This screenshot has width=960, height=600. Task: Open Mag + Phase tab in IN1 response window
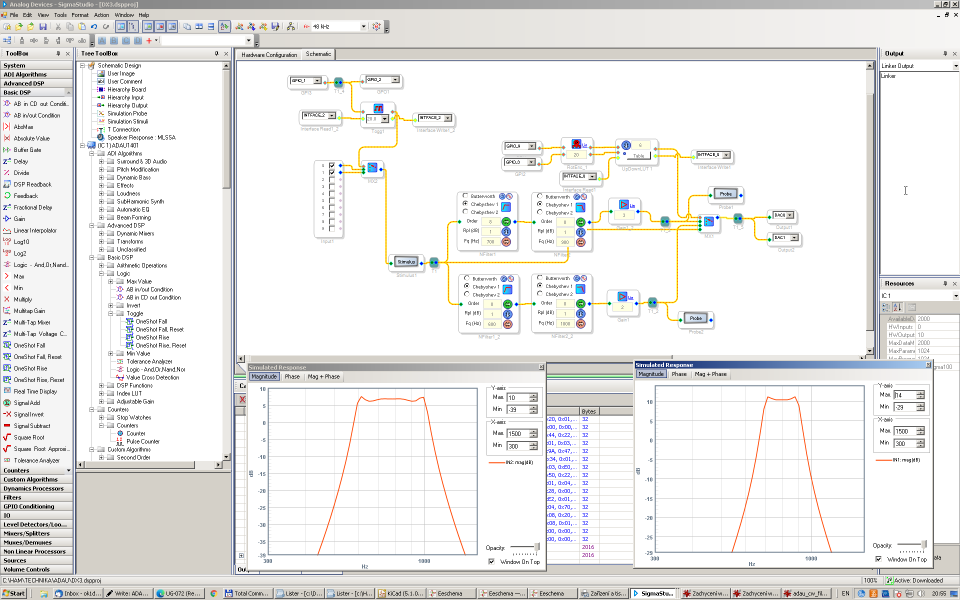click(710, 373)
